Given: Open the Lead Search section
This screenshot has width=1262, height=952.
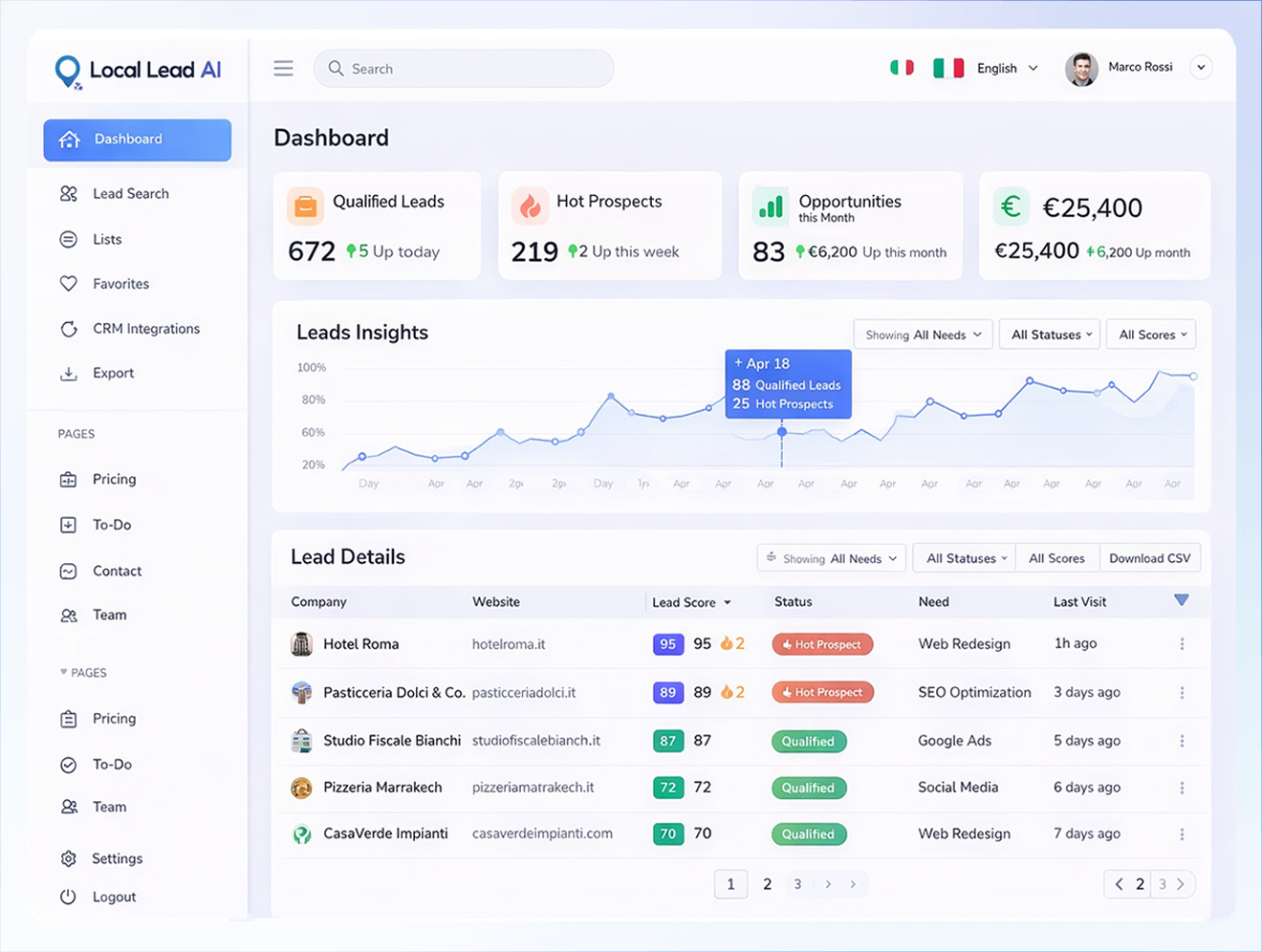Looking at the screenshot, I should coord(130,193).
